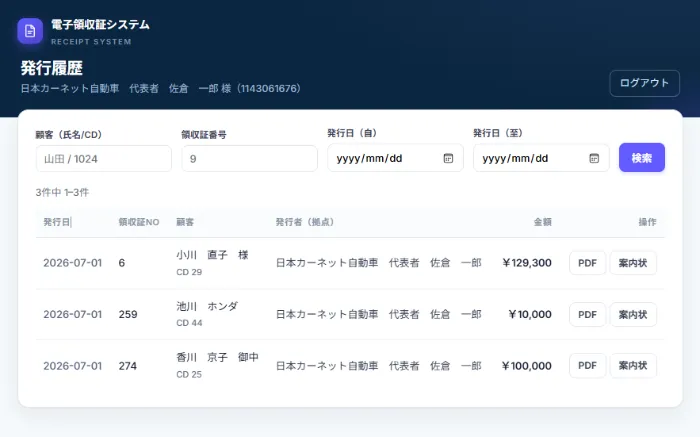Click the 発行履歴 page heading
This screenshot has height=437, width=700.
[x=52, y=68]
